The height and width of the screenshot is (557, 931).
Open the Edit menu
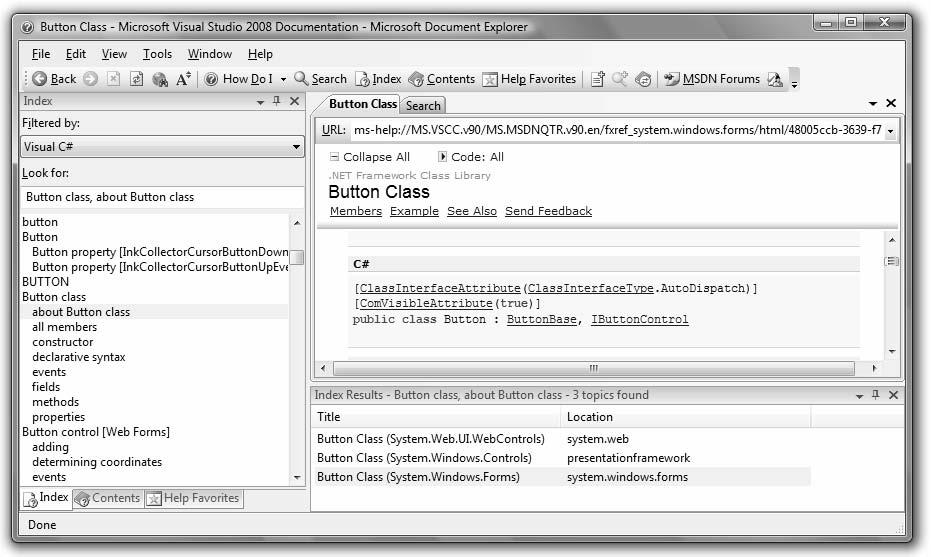coord(75,54)
